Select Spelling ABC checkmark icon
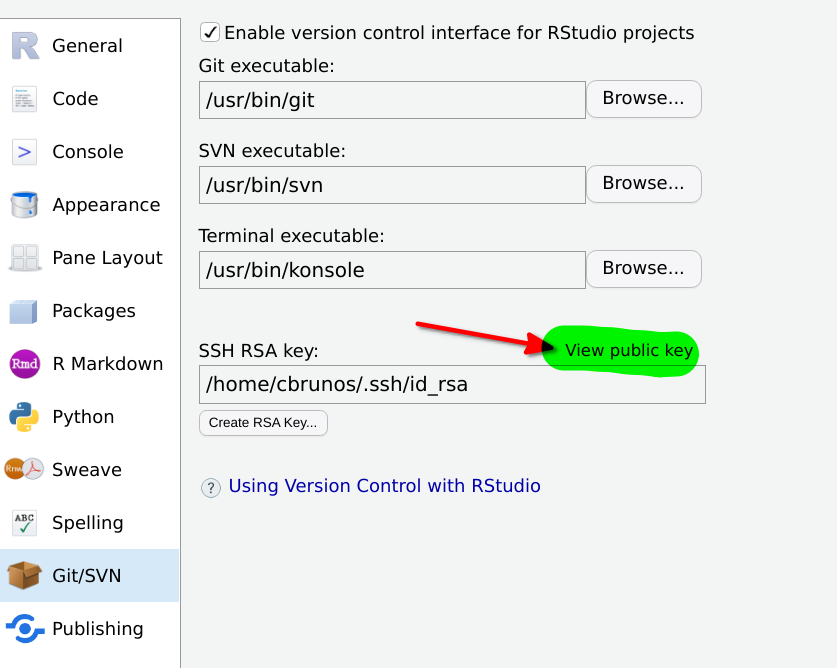 (25, 523)
